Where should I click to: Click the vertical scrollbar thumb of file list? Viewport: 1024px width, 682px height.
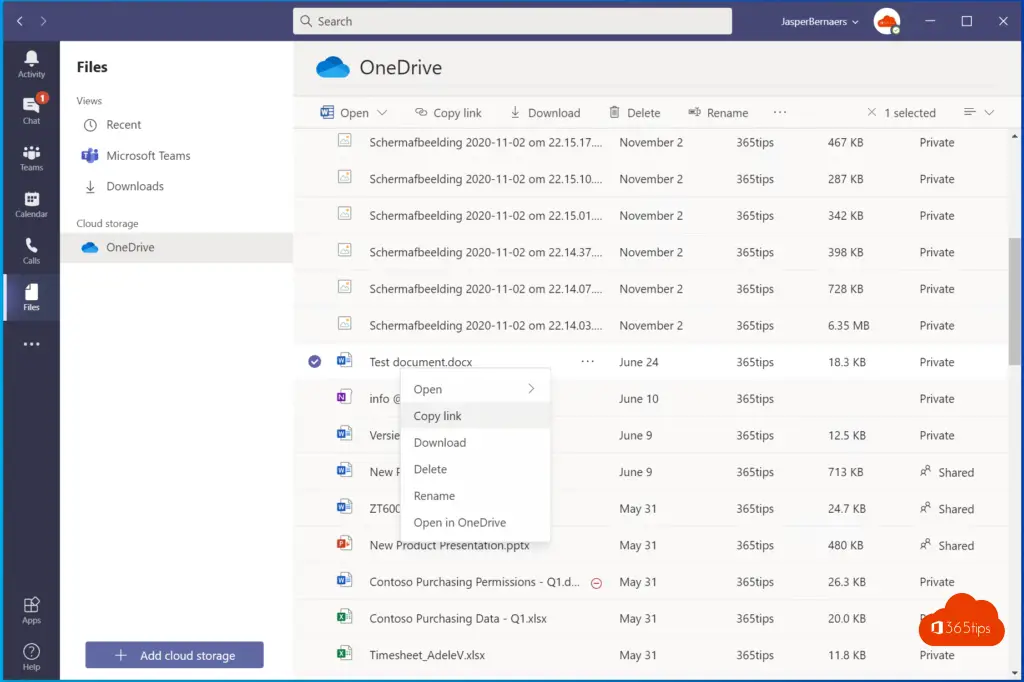[x=1014, y=300]
